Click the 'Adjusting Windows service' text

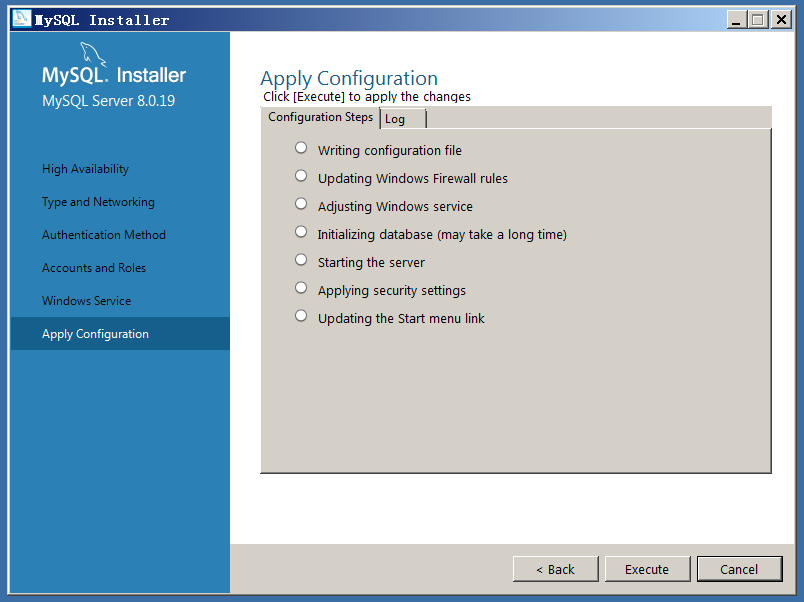(x=395, y=207)
